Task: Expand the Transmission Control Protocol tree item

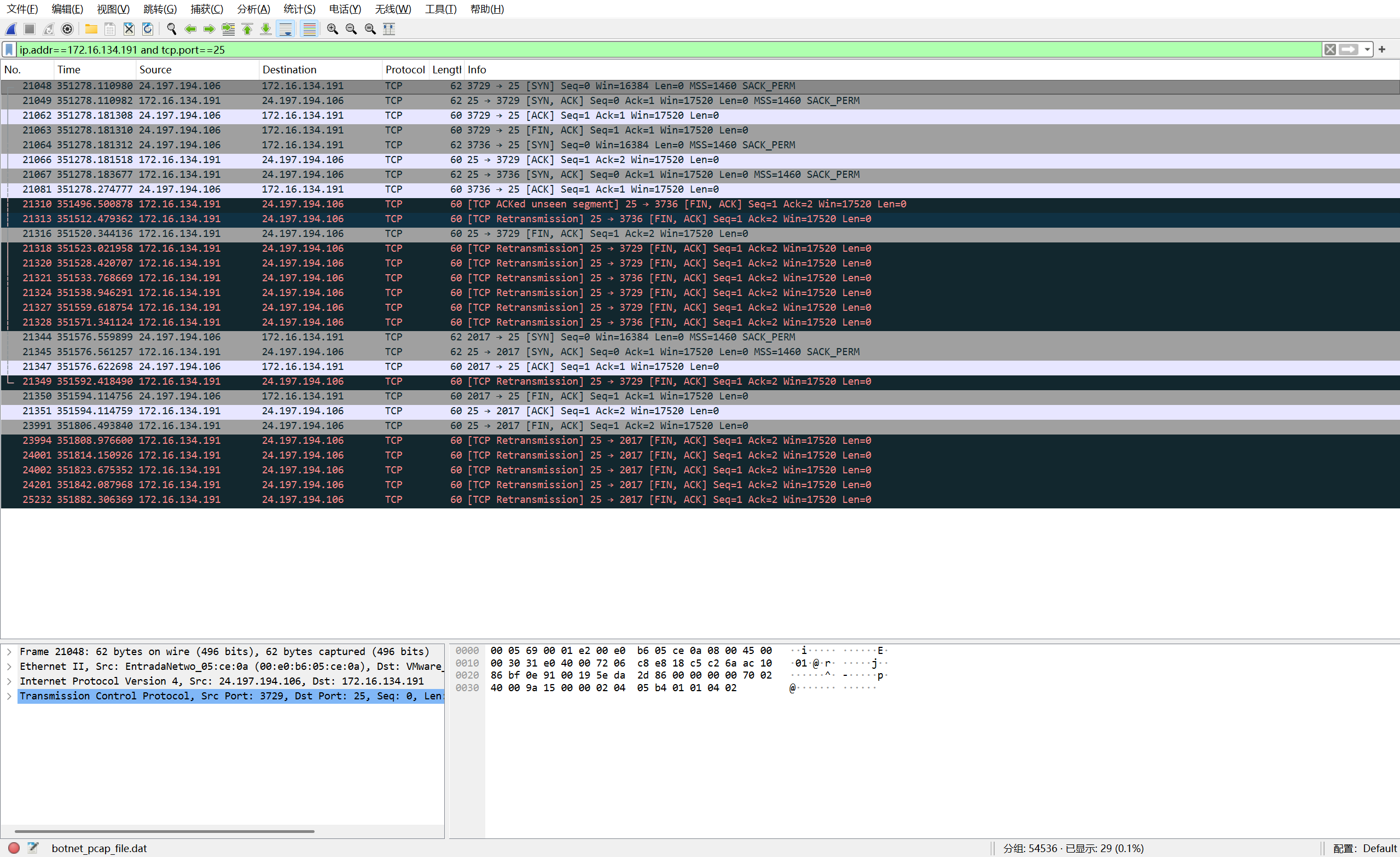Action: (x=9, y=696)
